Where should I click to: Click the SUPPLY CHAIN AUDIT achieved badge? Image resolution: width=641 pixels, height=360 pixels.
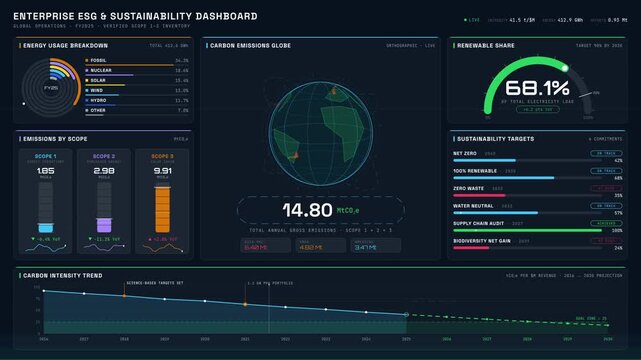pyautogui.click(x=606, y=224)
